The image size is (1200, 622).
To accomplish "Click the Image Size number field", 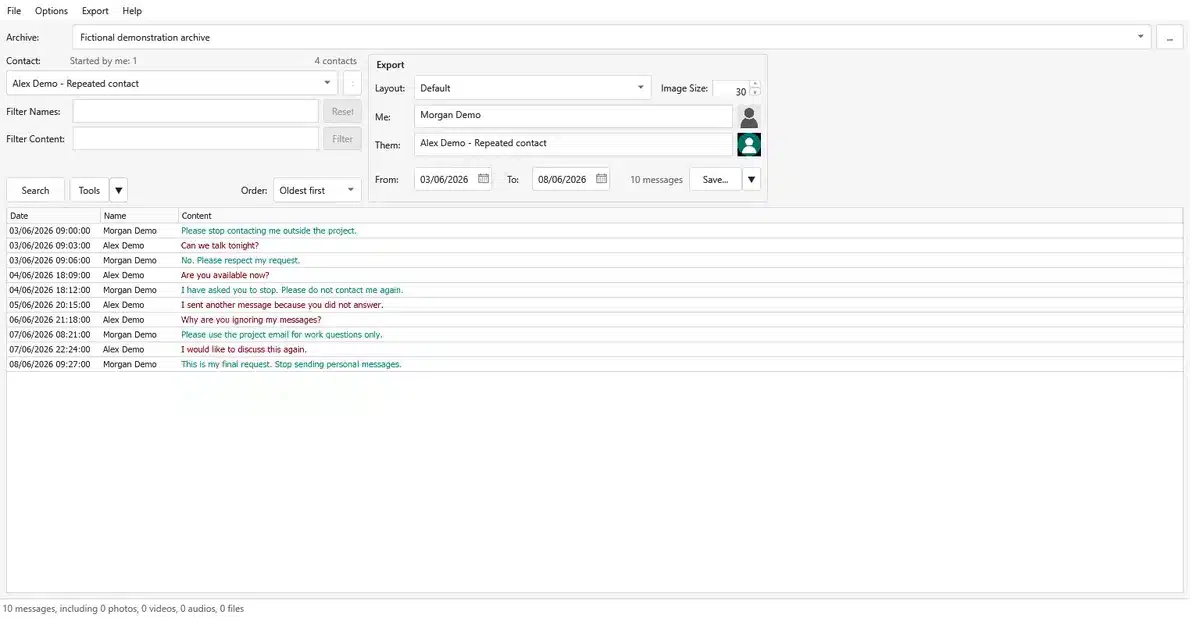I will point(731,89).
